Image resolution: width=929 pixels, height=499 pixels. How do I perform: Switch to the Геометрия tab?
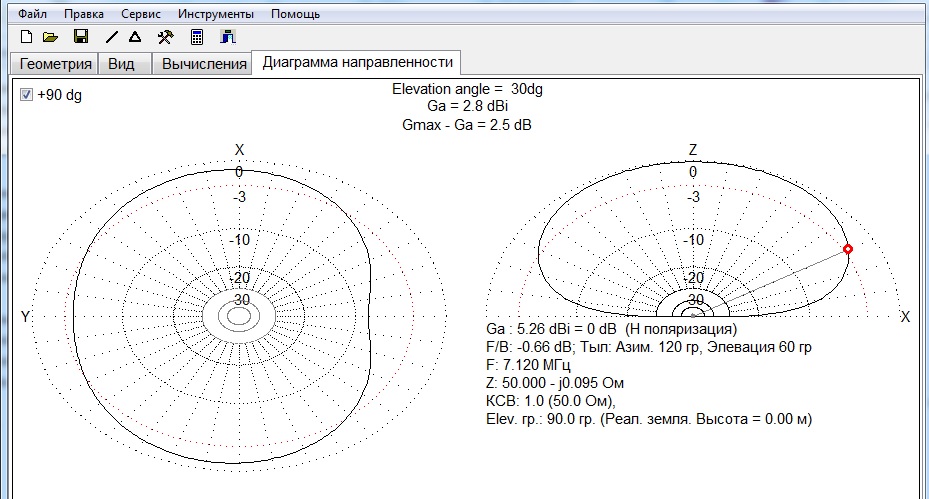click(x=53, y=64)
